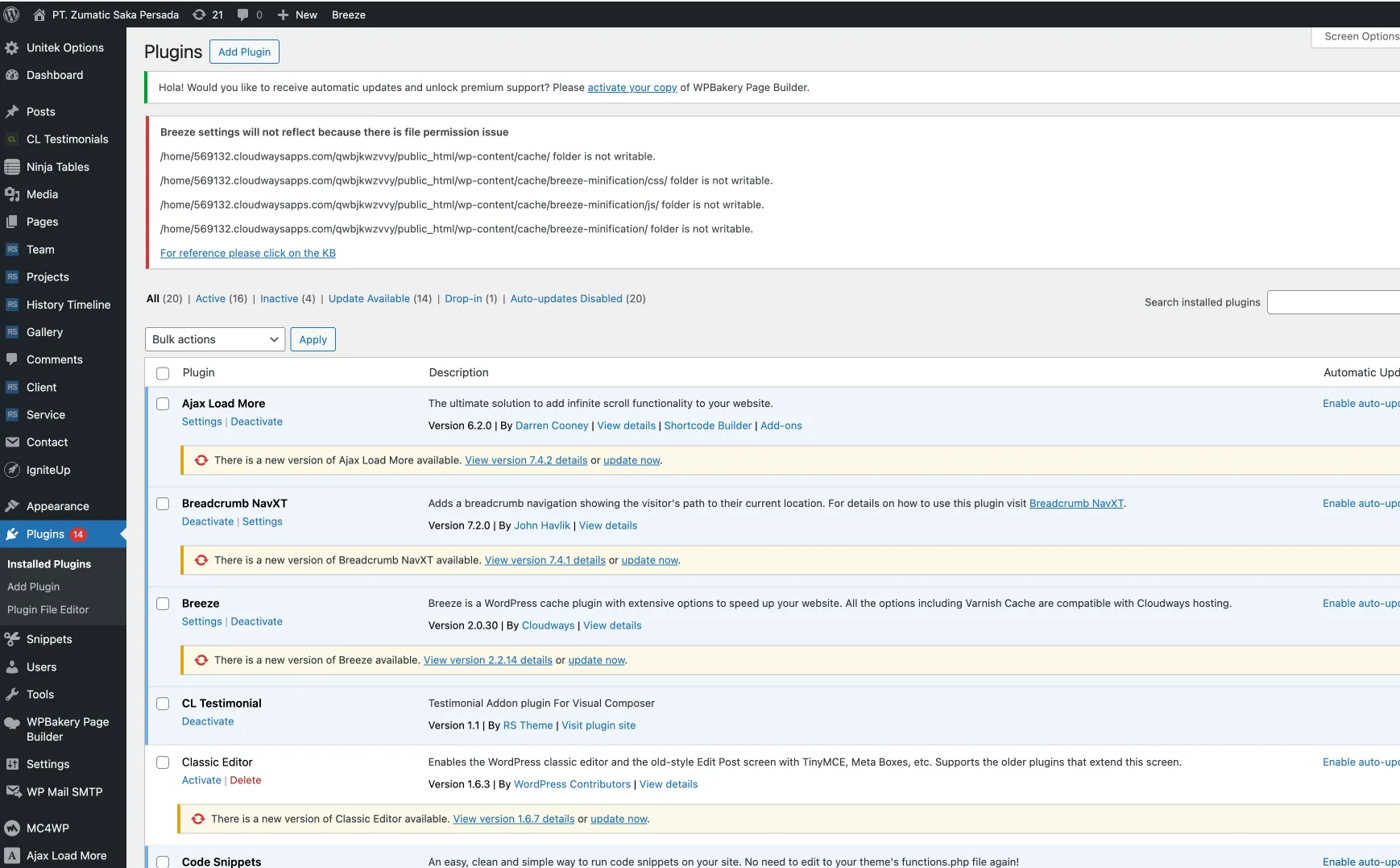Viewport: 1400px width, 868px height.
Task: Click the Users icon in sidebar
Action: [12, 667]
